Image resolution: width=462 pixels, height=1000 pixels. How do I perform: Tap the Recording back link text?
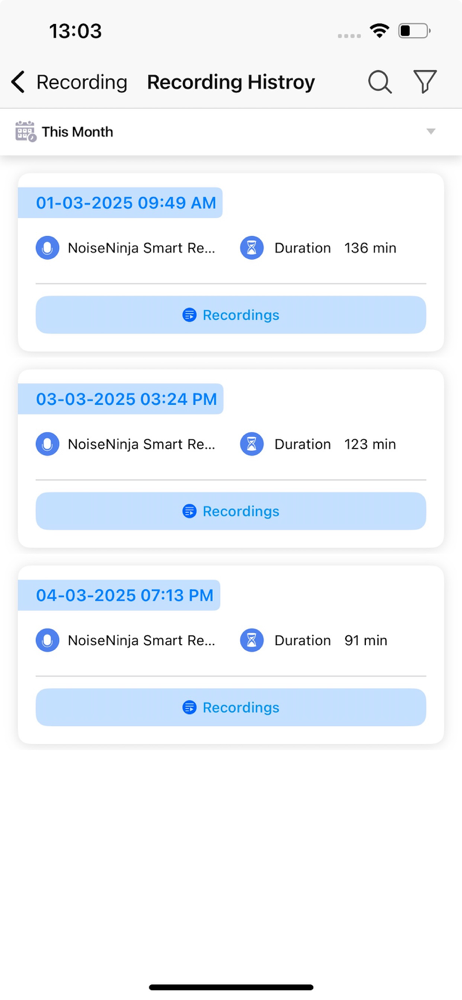click(82, 82)
